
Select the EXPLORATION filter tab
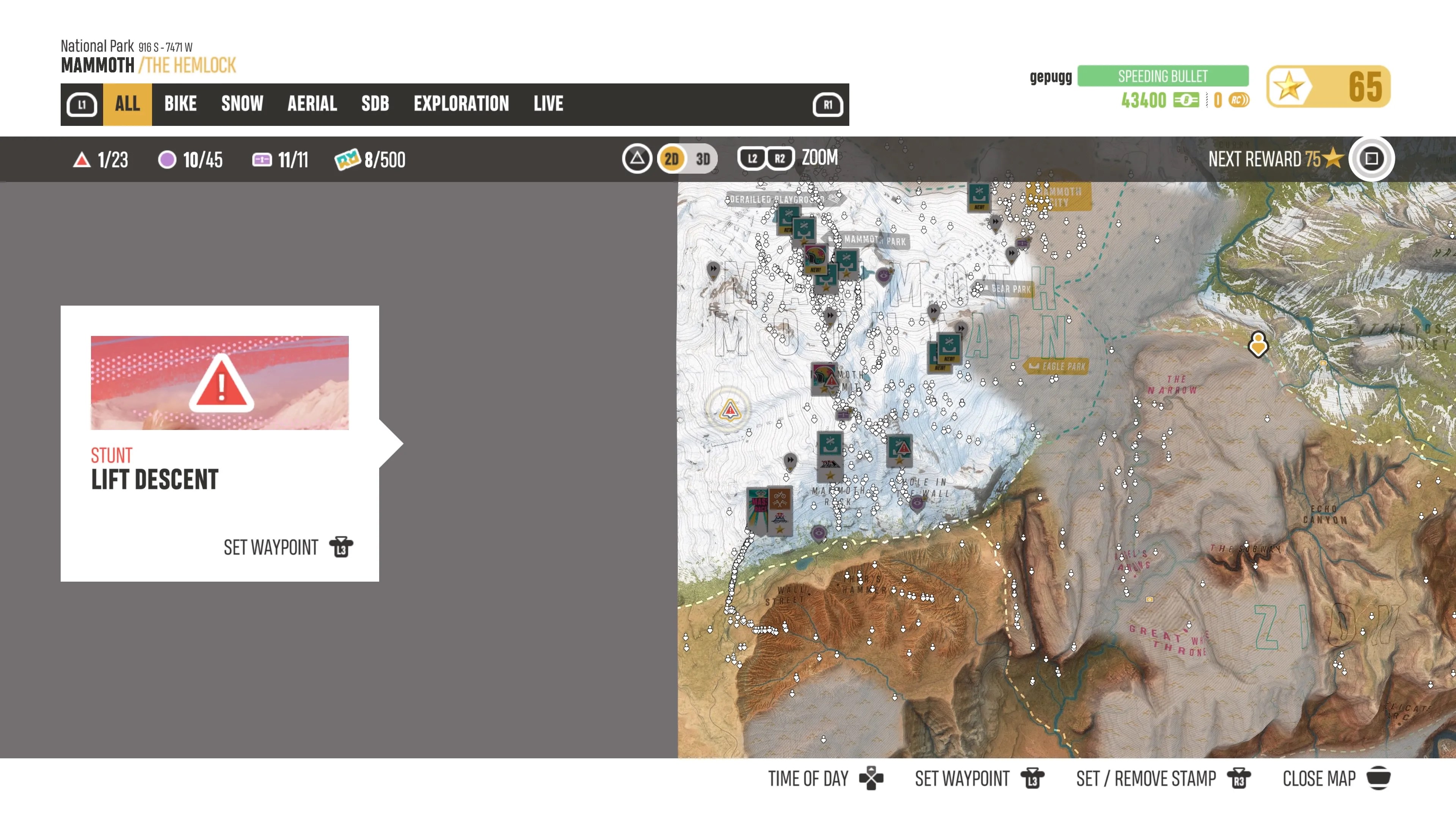click(x=461, y=104)
